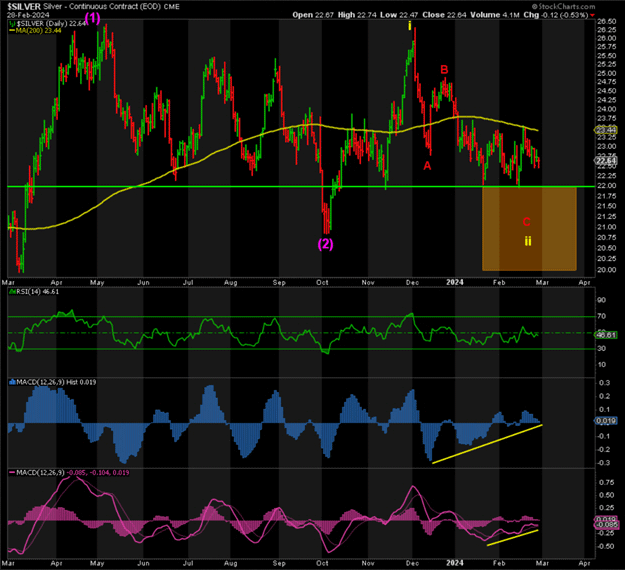
Task: Click the MA(200) legend entry
Action: pyautogui.click(x=34, y=31)
